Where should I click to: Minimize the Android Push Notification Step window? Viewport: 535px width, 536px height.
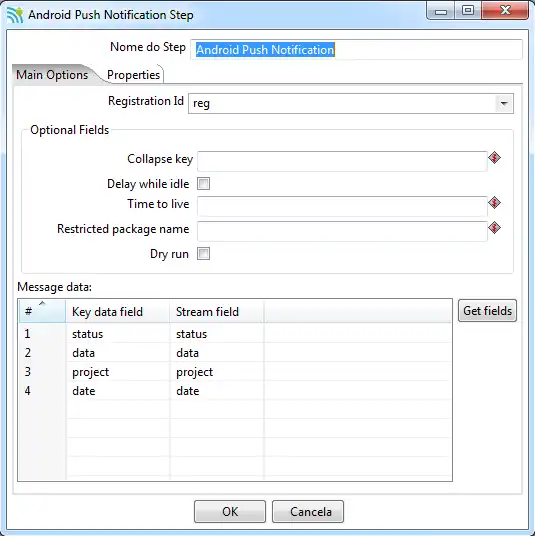(x=440, y=11)
